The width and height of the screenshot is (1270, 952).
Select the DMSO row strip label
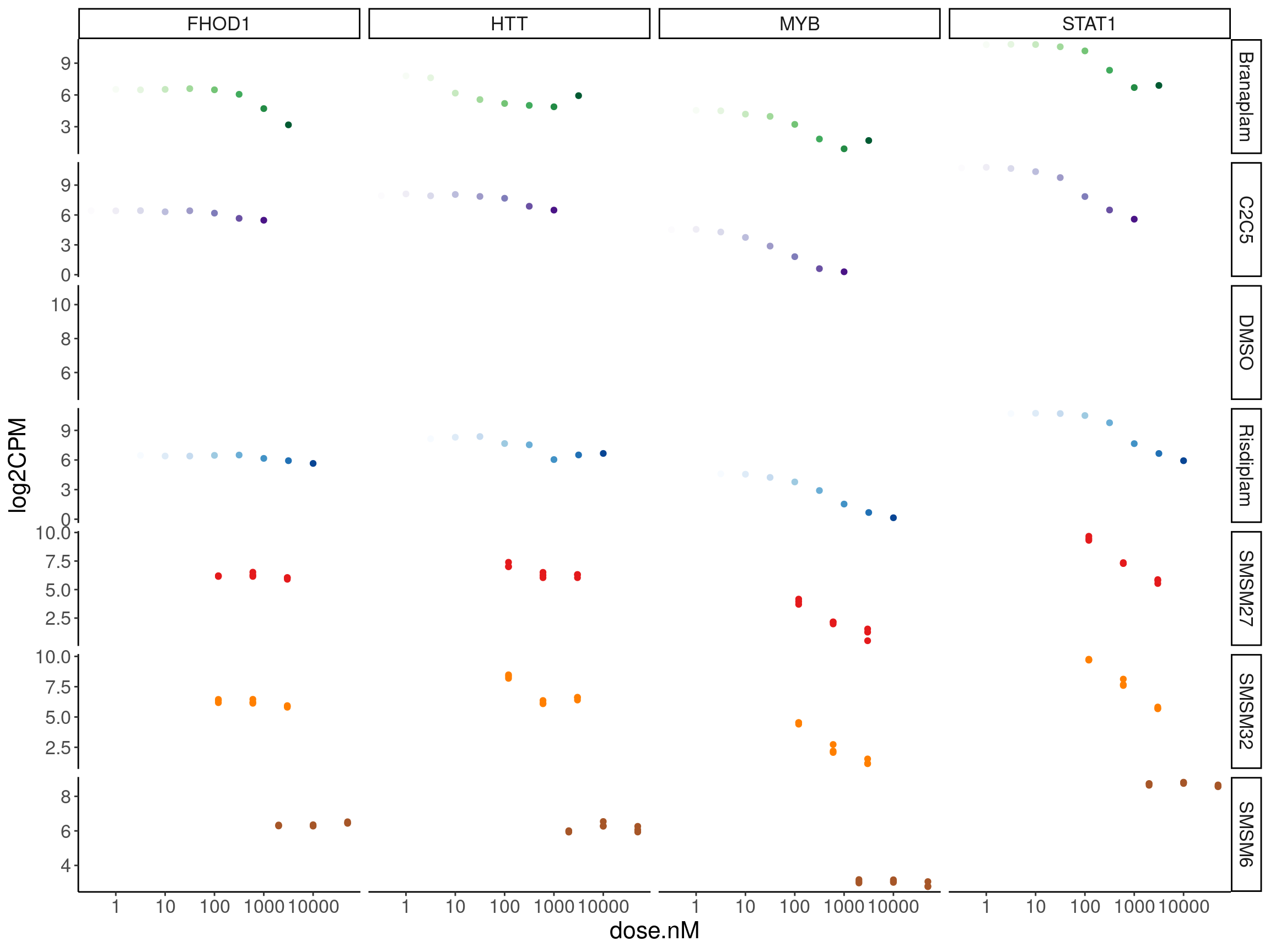click(x=1245, y=342)
